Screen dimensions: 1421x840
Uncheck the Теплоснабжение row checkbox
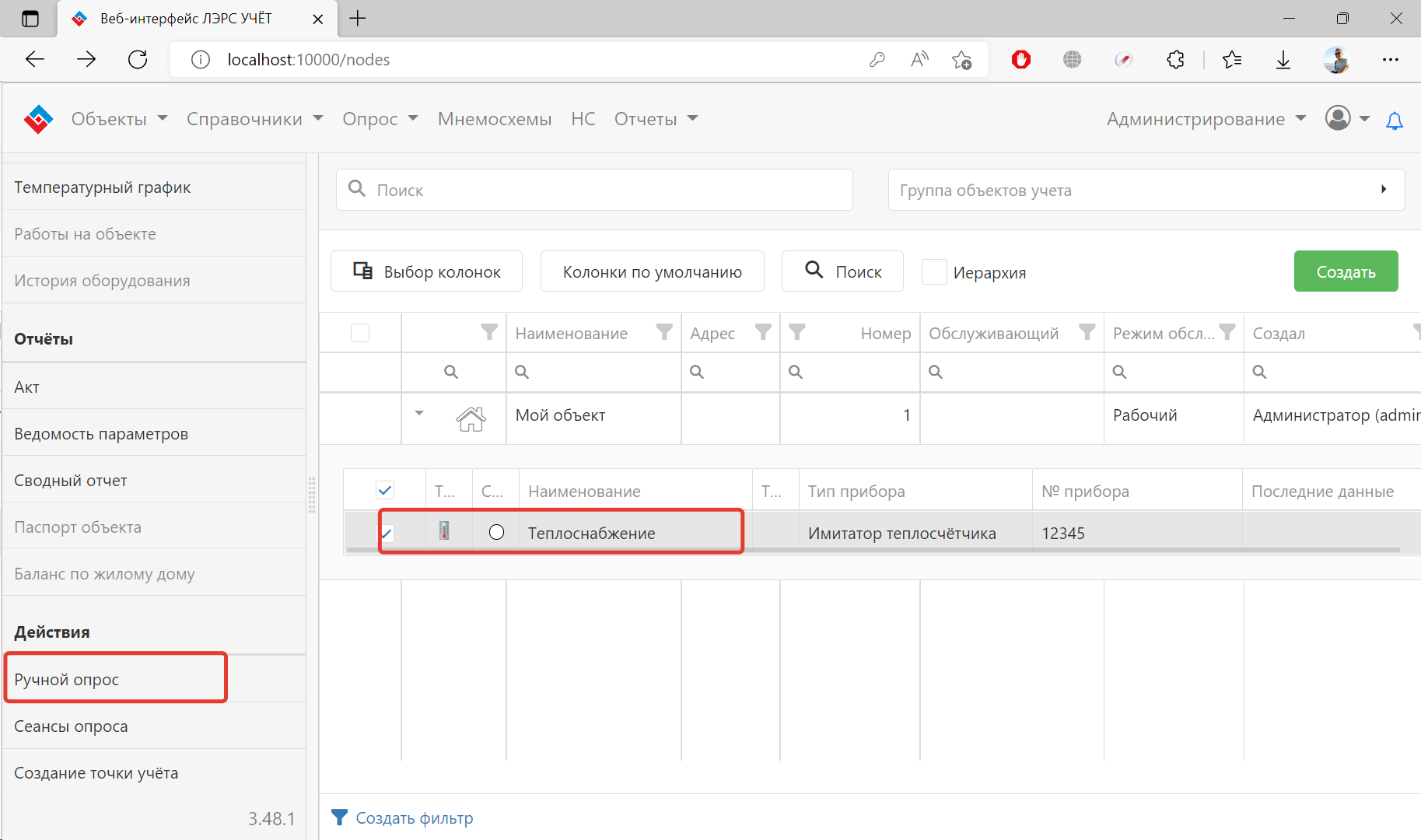tap(386, 533)
